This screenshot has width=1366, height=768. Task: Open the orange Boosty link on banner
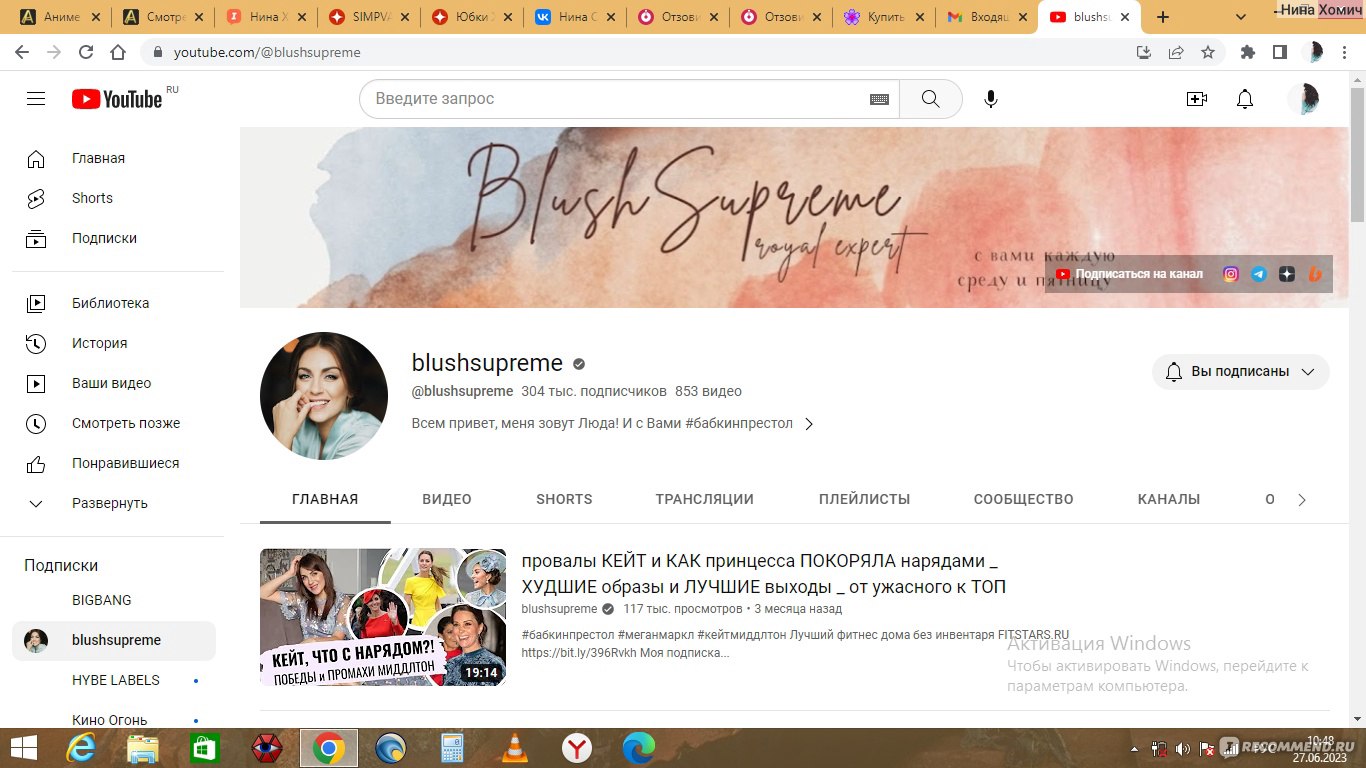coord(1315,274)
